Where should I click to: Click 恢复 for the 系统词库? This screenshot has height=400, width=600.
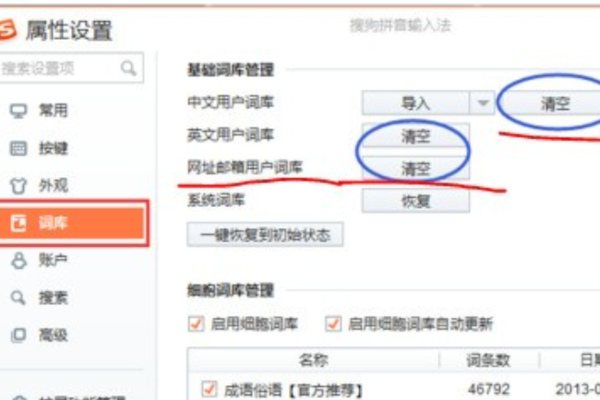click(x=416, y=201)
